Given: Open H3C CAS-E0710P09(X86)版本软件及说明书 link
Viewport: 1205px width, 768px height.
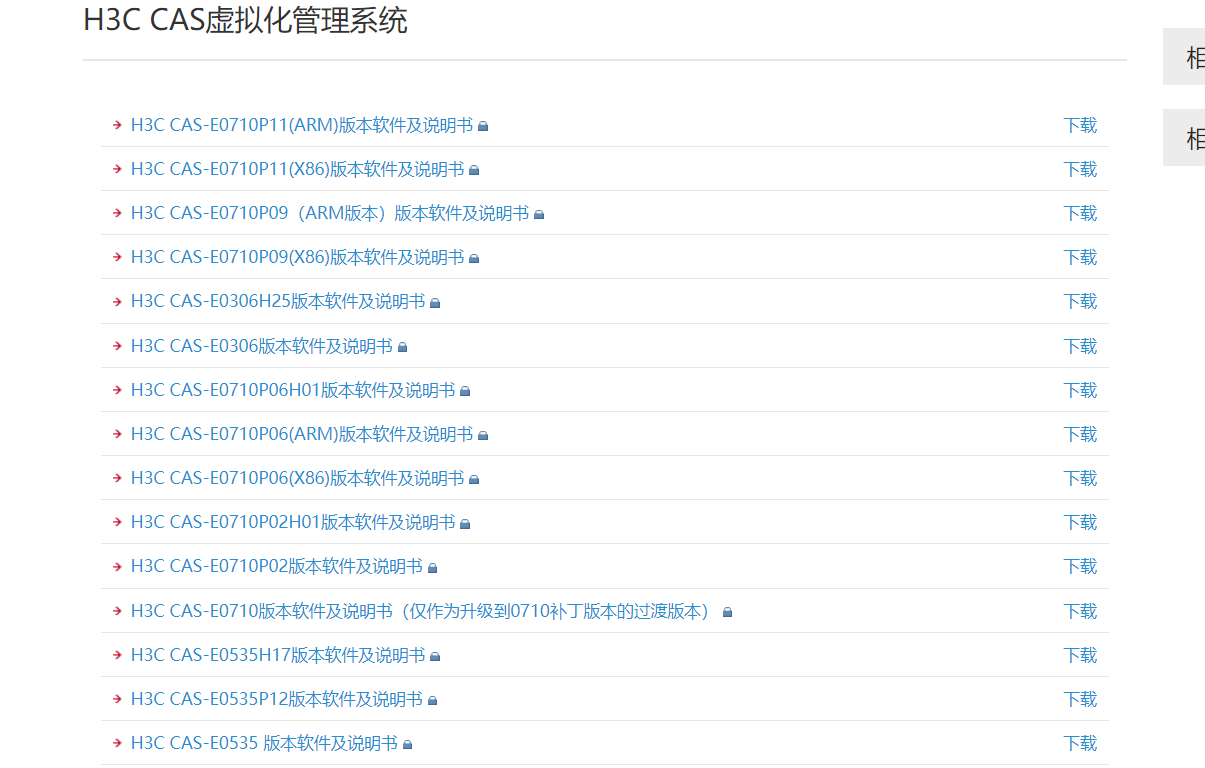Looking at the screenshot, I should 298,257.
